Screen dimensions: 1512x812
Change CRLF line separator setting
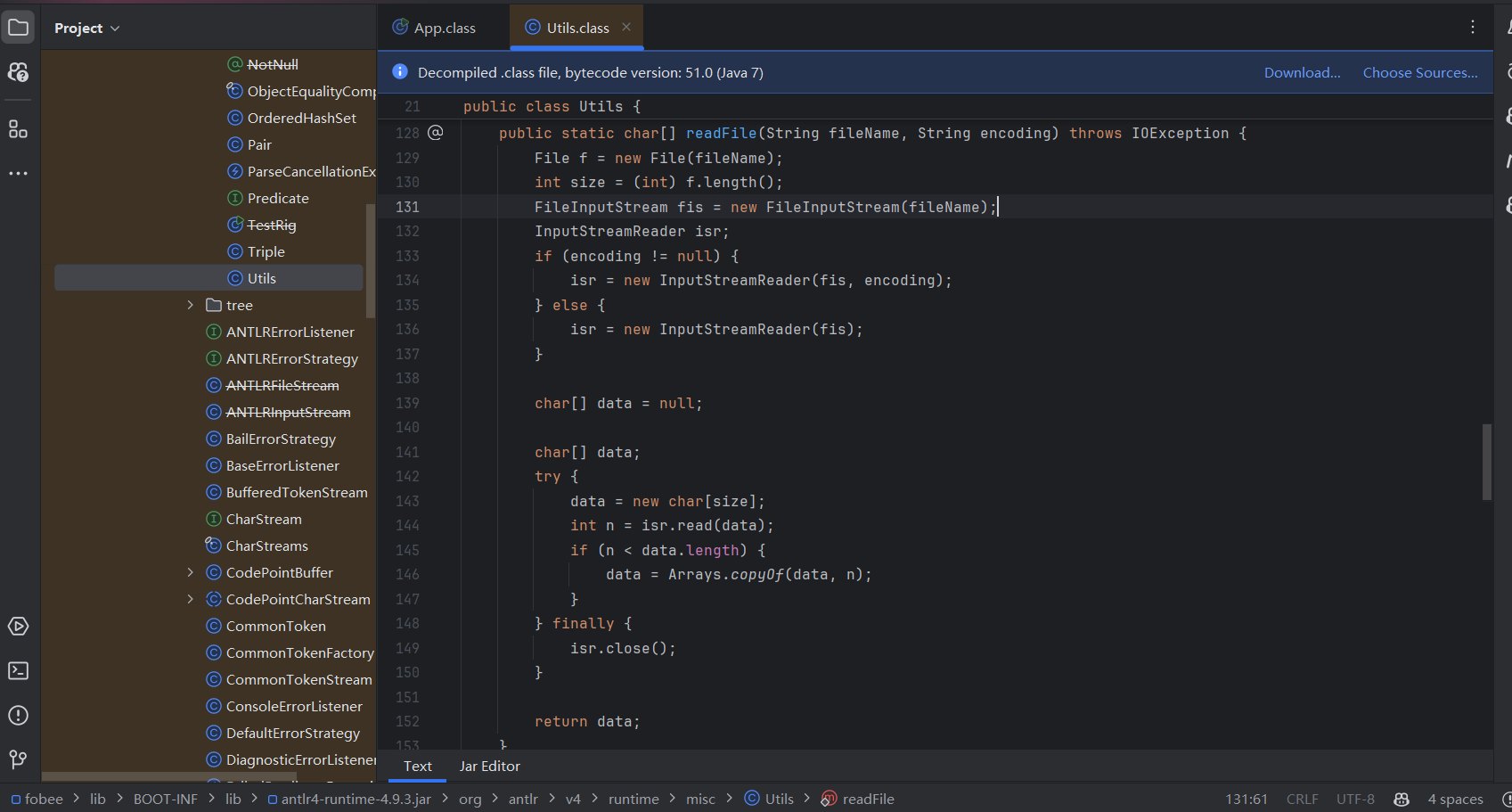pyautogui.click(x=1302, y=799)
